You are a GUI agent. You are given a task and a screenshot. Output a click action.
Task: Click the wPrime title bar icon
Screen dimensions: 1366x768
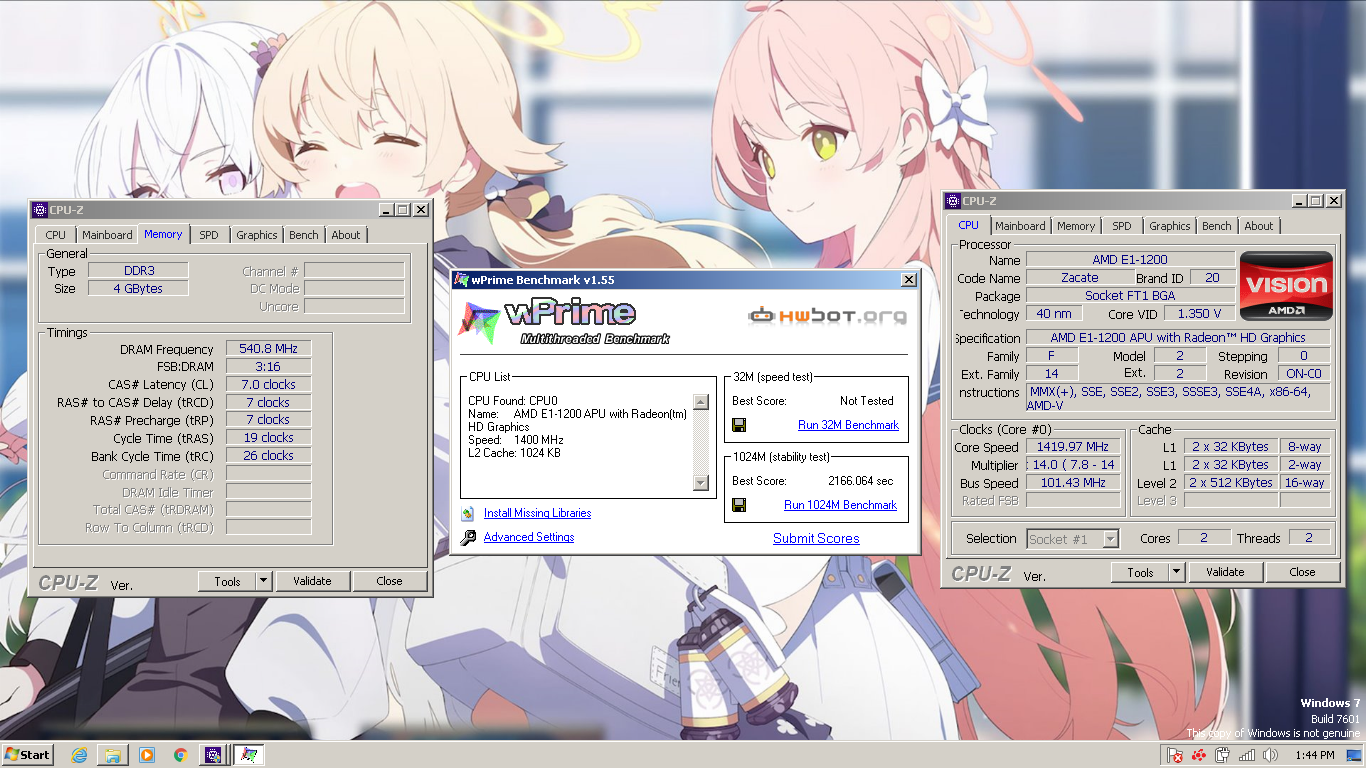(x=462, y=280)
